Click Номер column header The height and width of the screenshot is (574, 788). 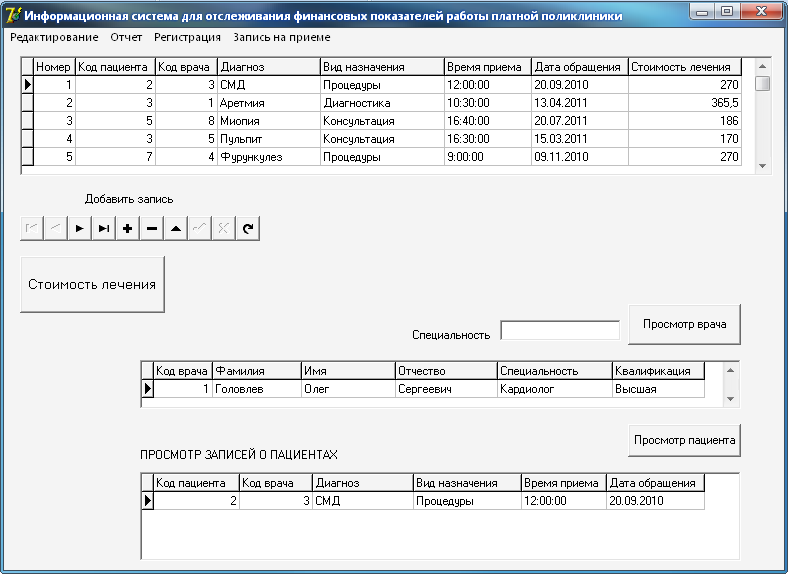pyautogui.click(x=54, y=67)
